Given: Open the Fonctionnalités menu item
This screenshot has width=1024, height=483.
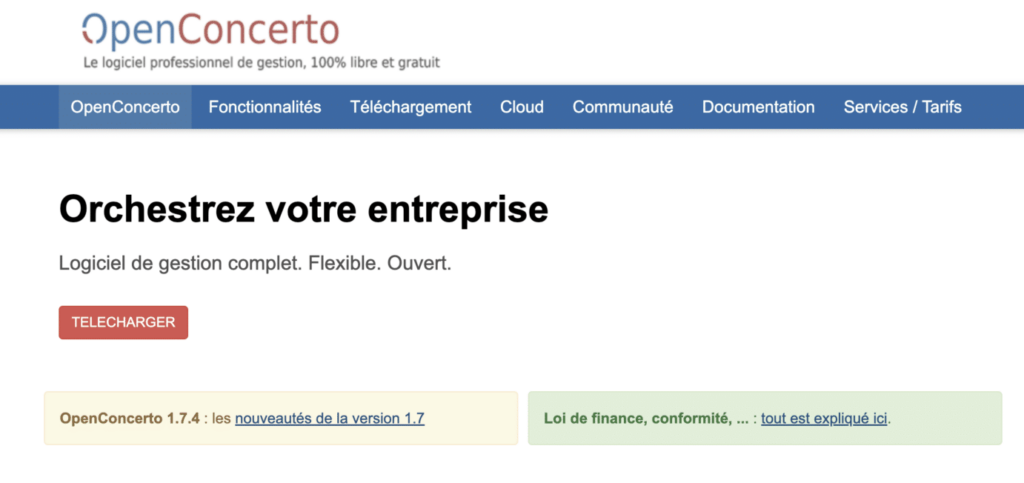Looking at the screenshot, I should [x=264, y=107].
